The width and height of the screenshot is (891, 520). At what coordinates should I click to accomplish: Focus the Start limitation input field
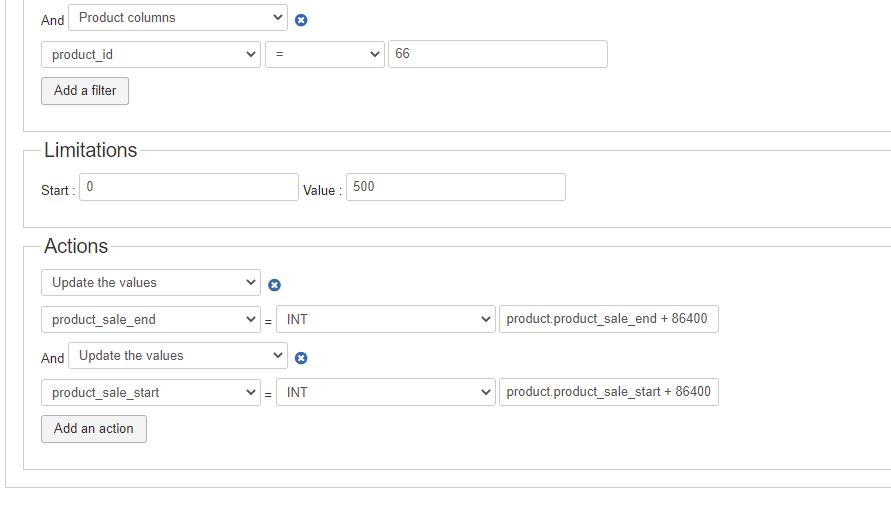click(188, 187)
